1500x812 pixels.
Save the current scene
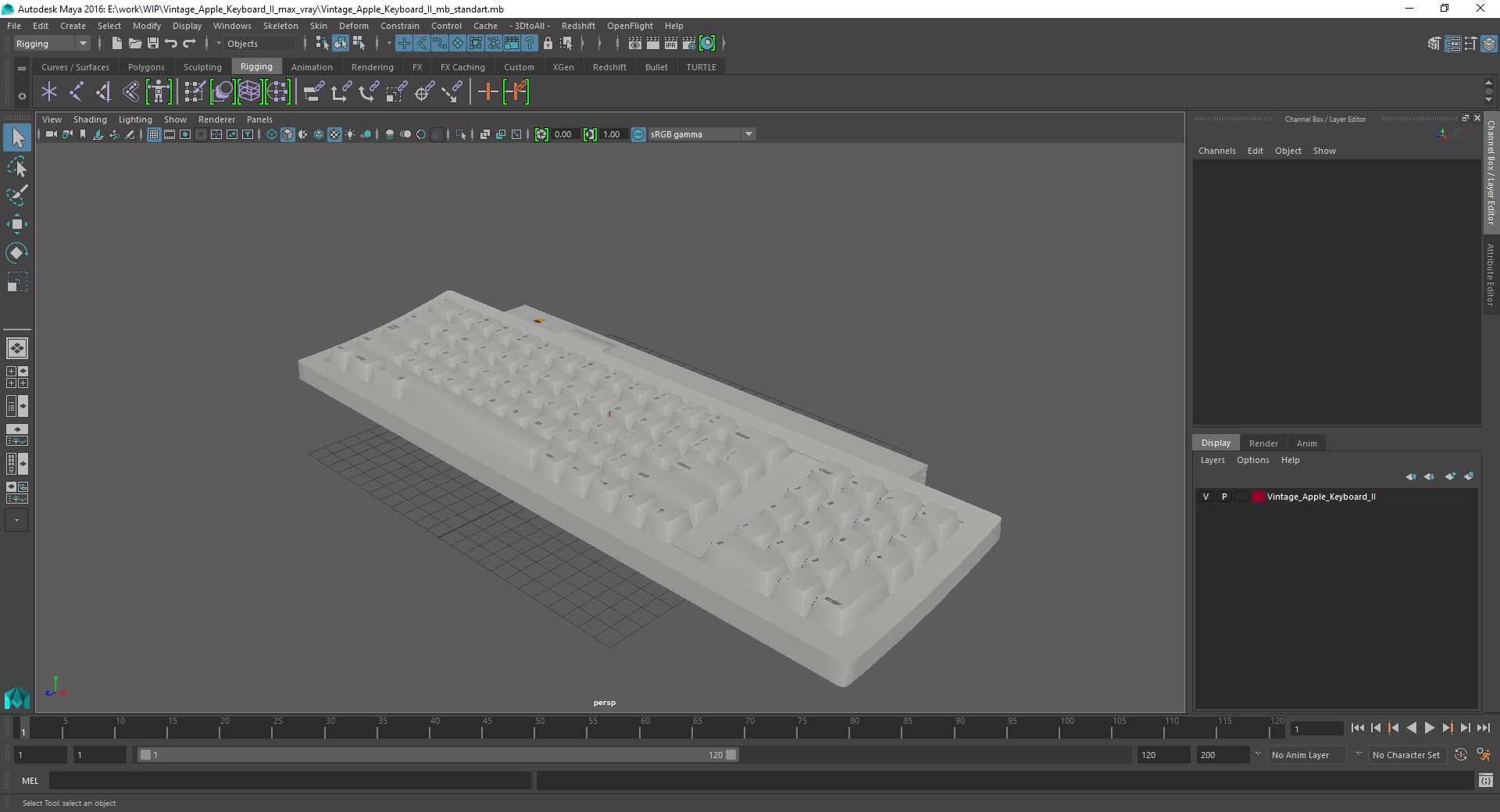click(153, 44)
